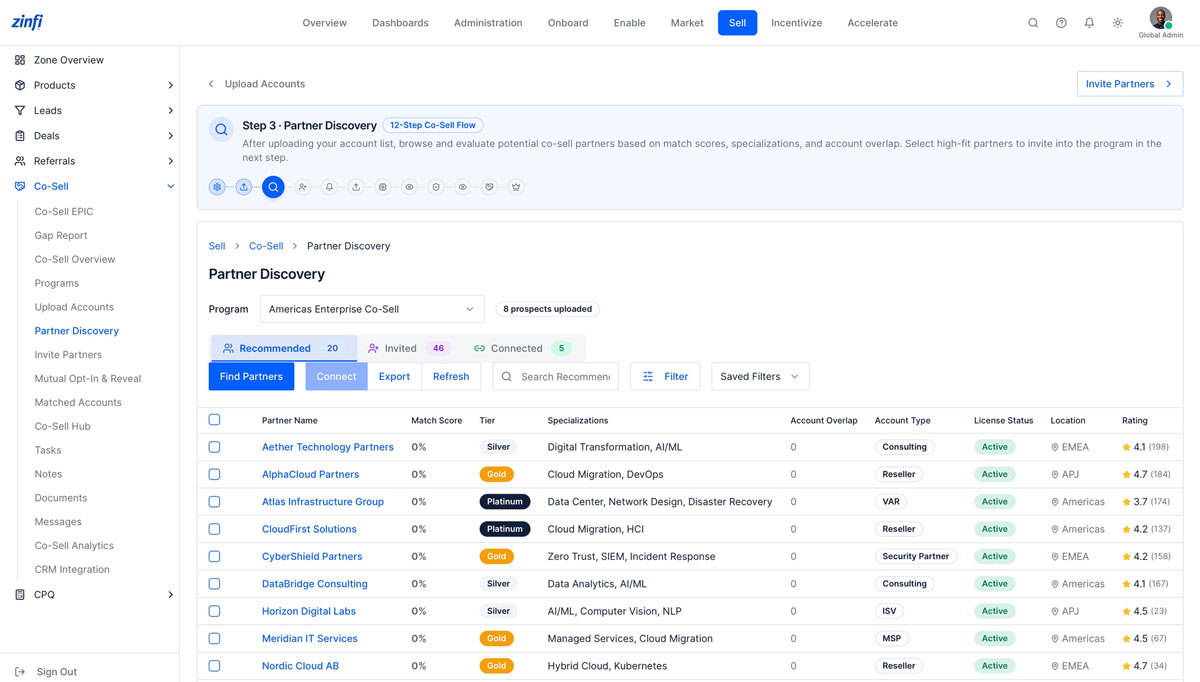
Task: Click the Deals clipboard icon in the sidebar
Action: (x=20, y=135)
